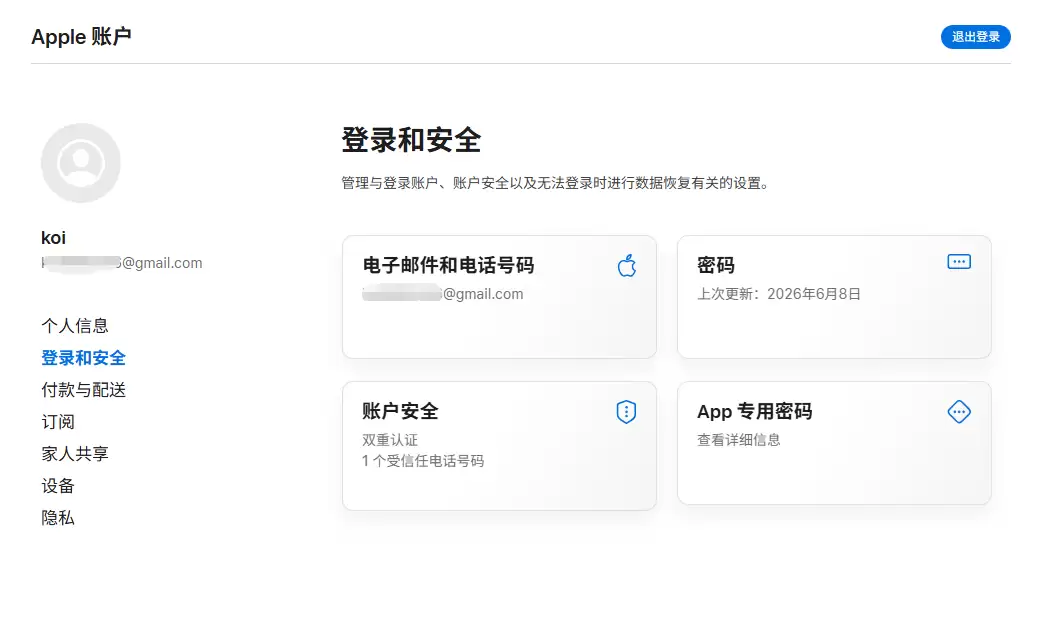Click the shield icon in 账户安全 card

click(x=626, y=412)
